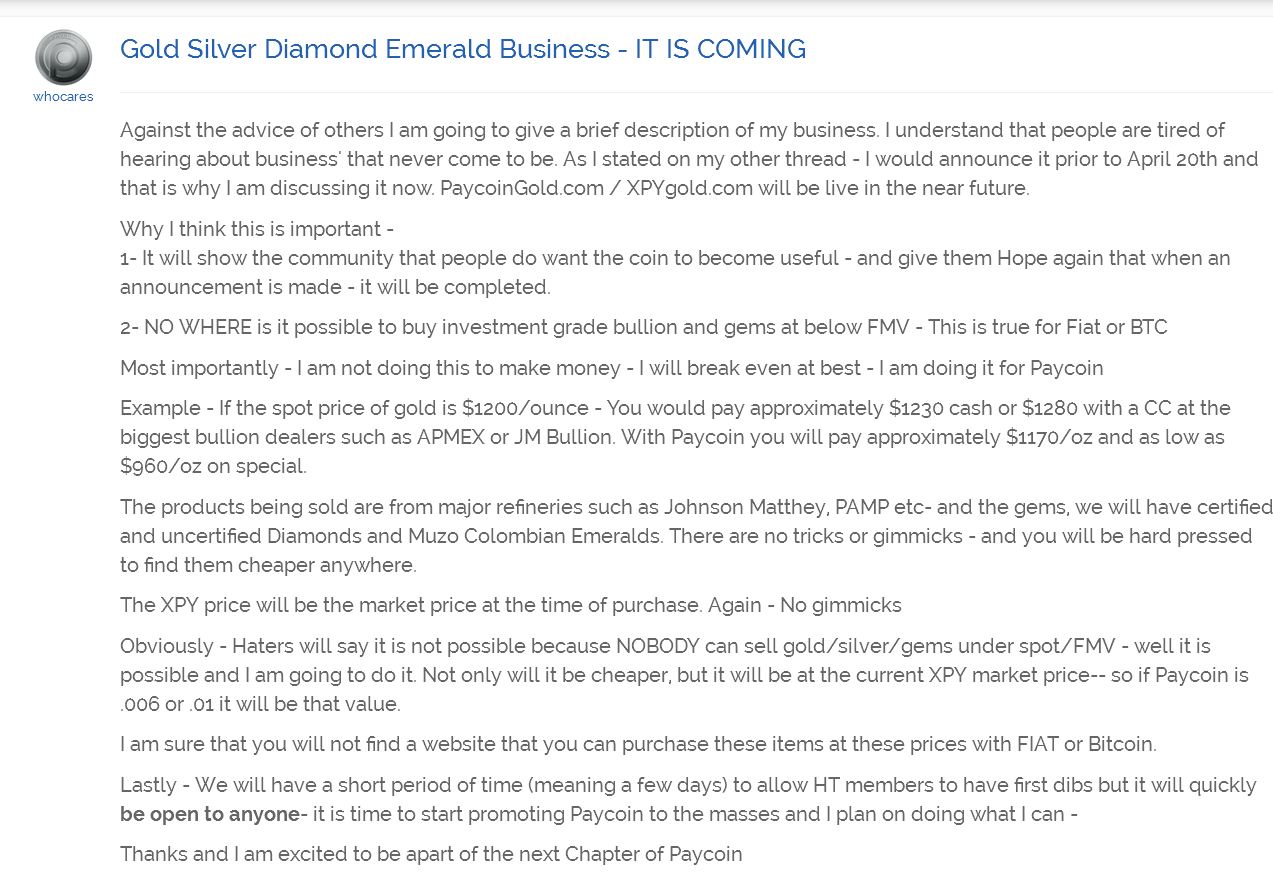Click the bold 'be open to anyone' text
This screenshot has width=1273, height=874.
pyautogui.click(x=209, y=814)
